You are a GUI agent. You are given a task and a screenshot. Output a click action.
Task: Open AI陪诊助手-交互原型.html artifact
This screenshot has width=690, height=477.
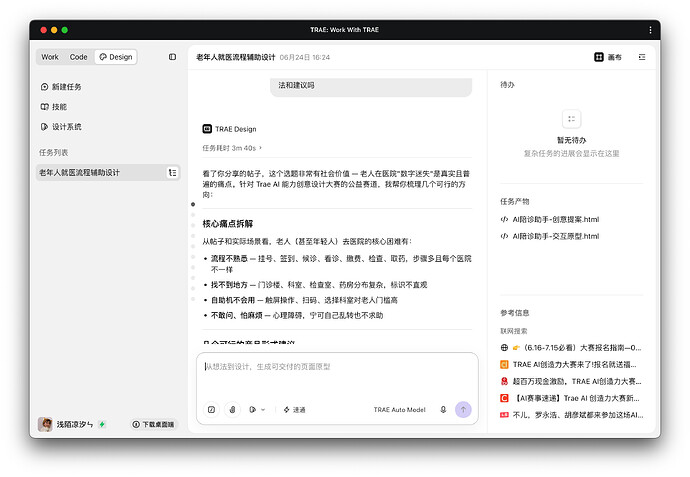(550, 236)
